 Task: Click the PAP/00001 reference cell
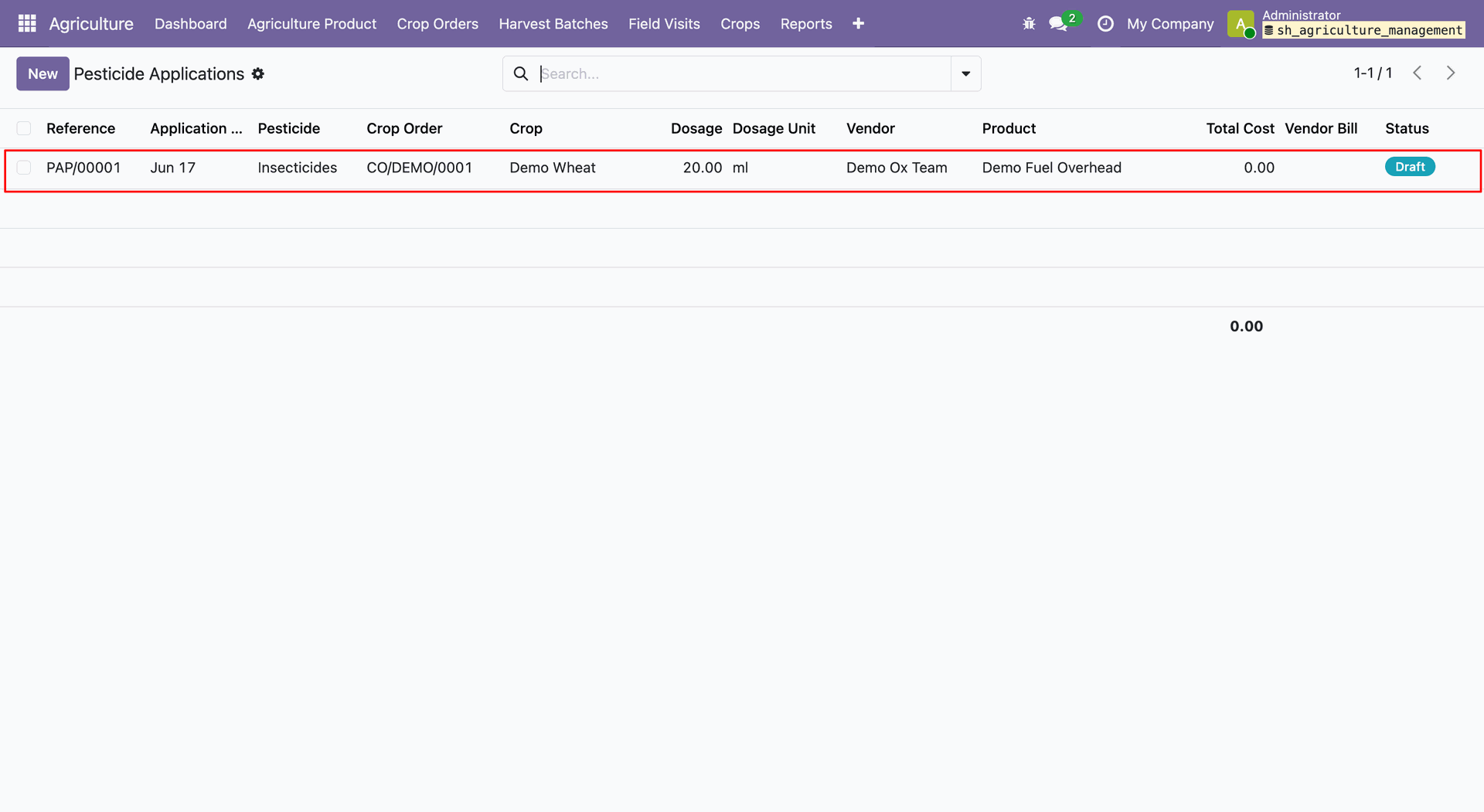click(x=83, y=168)
